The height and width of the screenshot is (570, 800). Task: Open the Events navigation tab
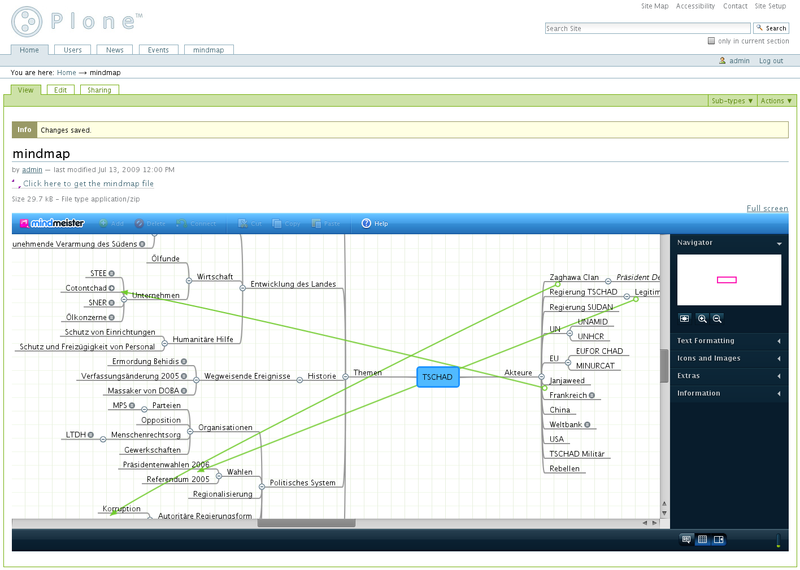point(158,49)
